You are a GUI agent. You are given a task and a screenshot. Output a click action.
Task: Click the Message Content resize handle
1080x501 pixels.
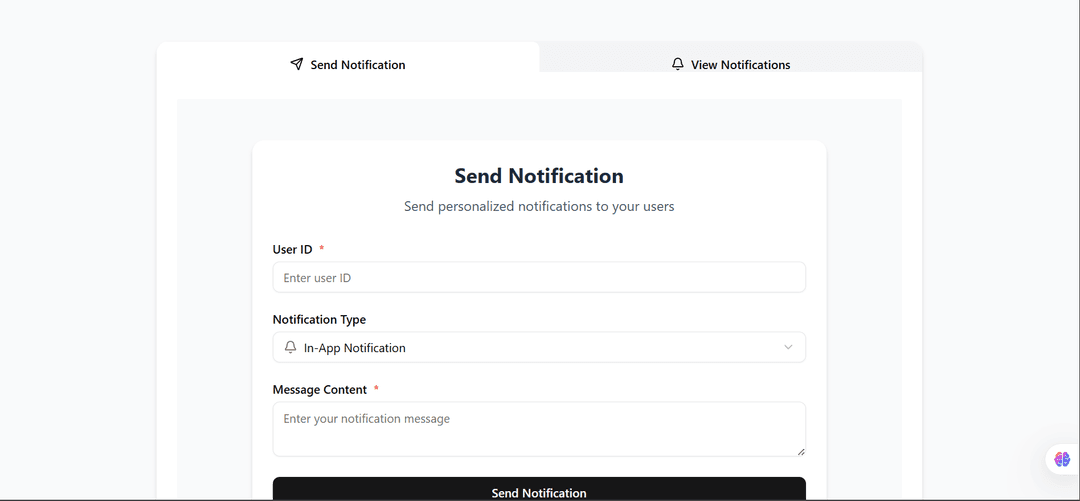[x=800, y=451]
